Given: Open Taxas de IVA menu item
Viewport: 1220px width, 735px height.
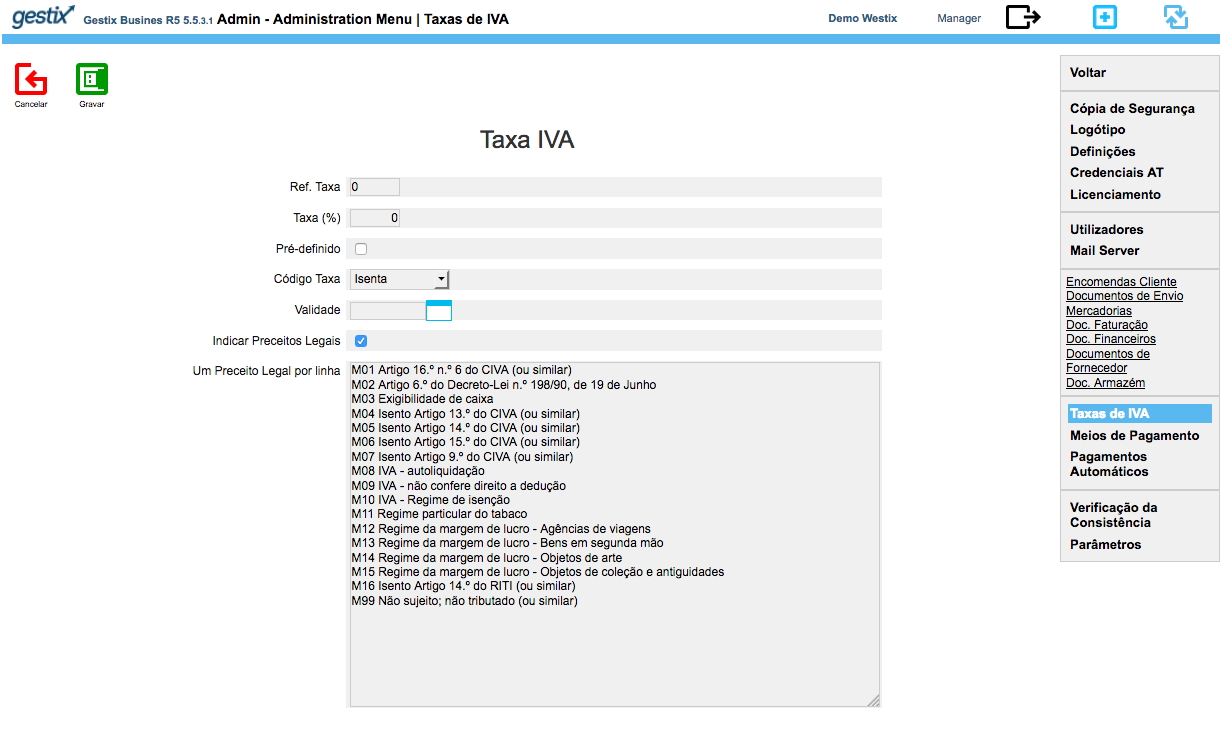Looking at the screenshot, I should pos(1109,414).
